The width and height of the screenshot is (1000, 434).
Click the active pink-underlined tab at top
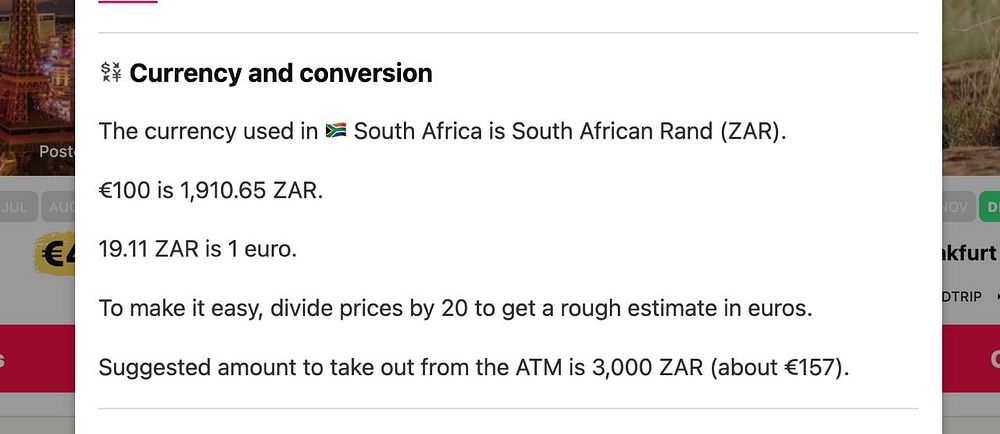128,1
